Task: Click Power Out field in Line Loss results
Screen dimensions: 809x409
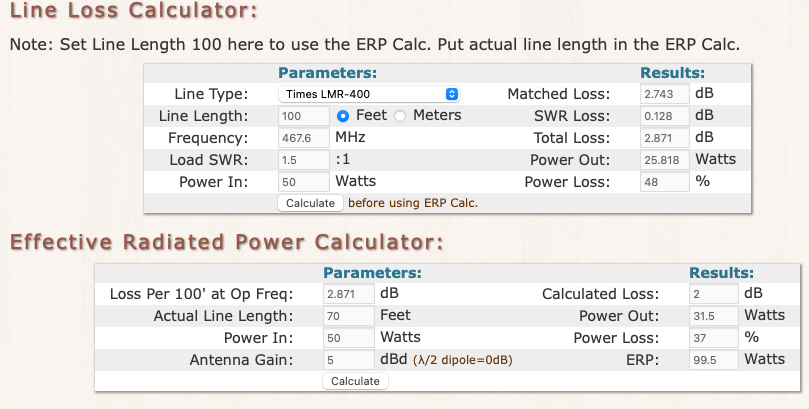Action: point(664,160)
